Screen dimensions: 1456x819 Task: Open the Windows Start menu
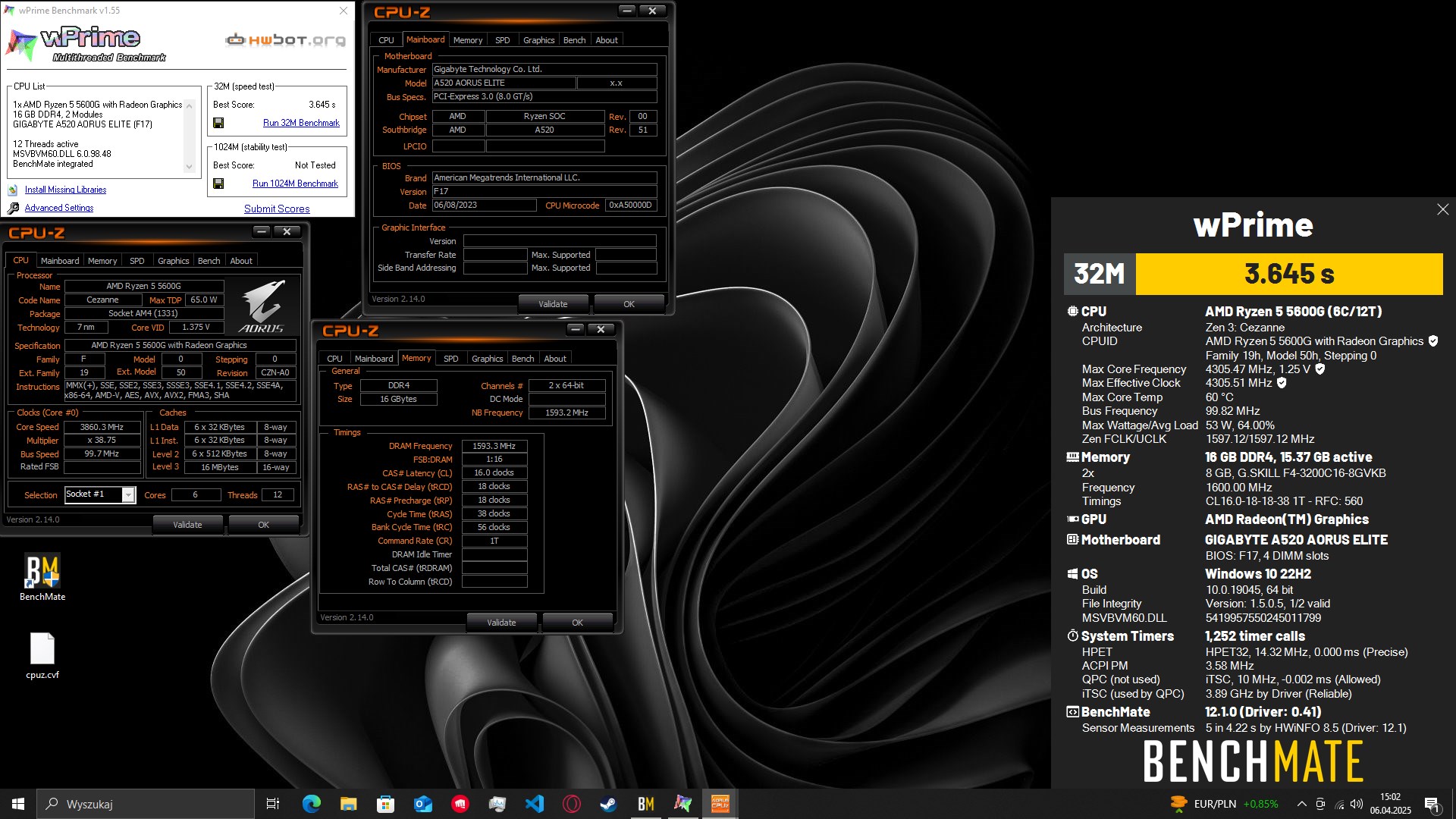point(18,804)
